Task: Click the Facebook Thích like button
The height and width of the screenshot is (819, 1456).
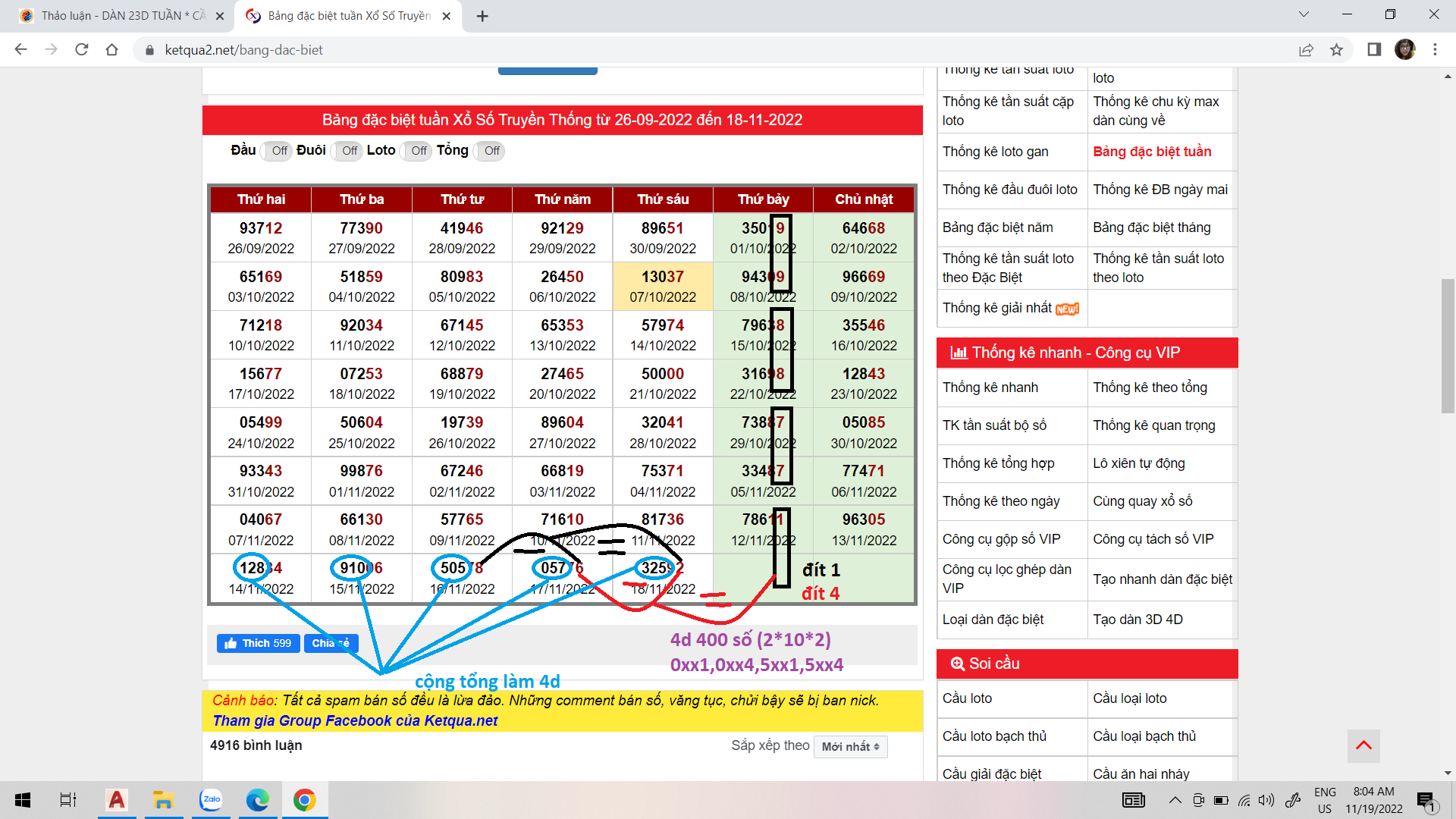Action: [258, 643]
